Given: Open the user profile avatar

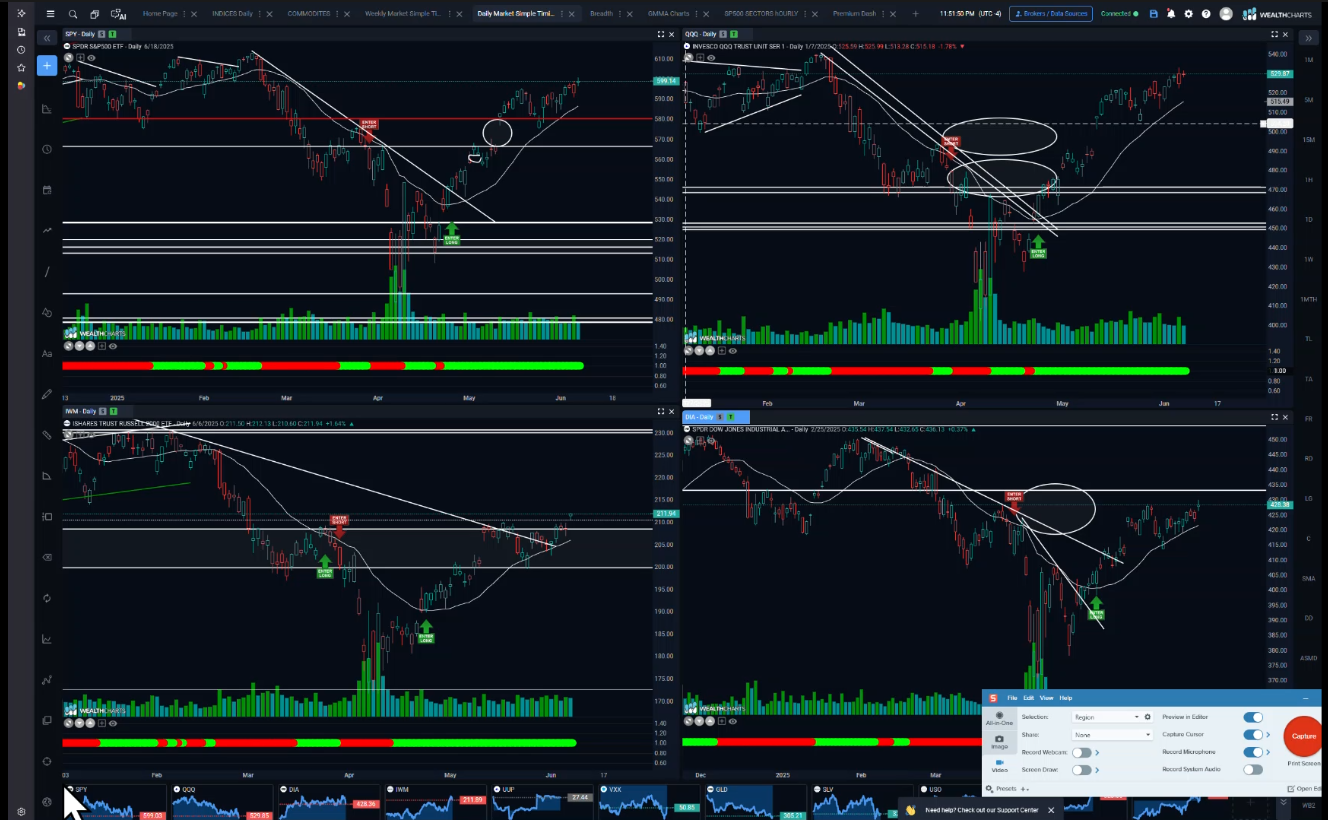Looking at the screenshot, I should tap(1226, 14).
